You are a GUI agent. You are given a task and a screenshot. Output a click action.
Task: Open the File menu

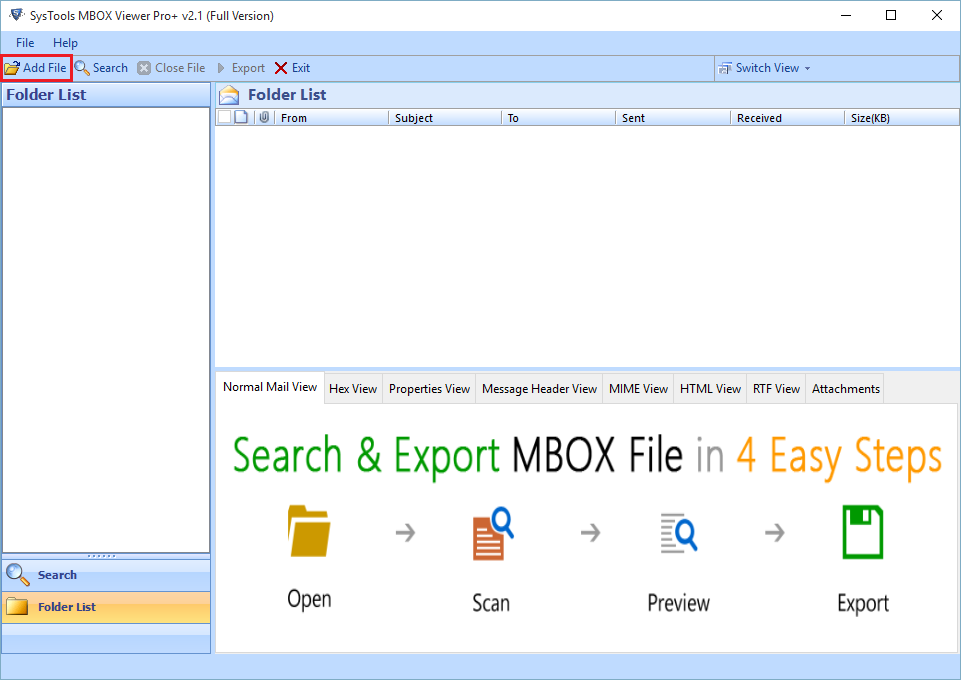pos(25,43)
